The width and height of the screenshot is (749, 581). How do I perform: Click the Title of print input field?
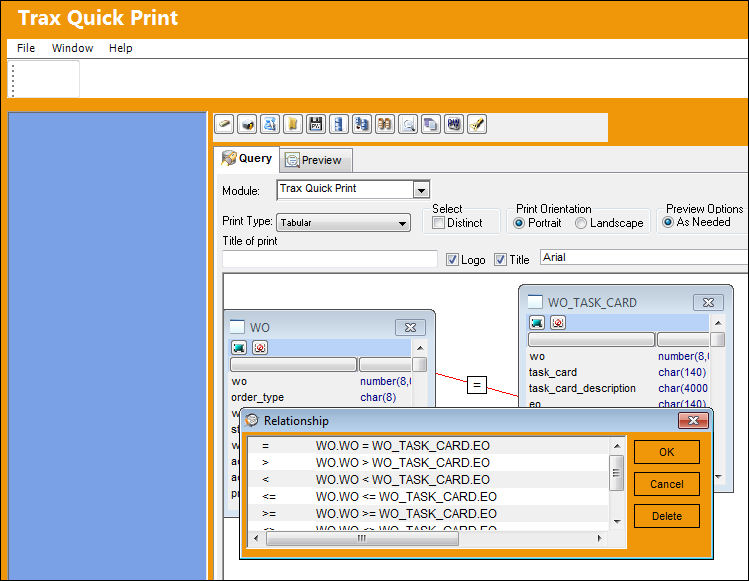(330, 259)
